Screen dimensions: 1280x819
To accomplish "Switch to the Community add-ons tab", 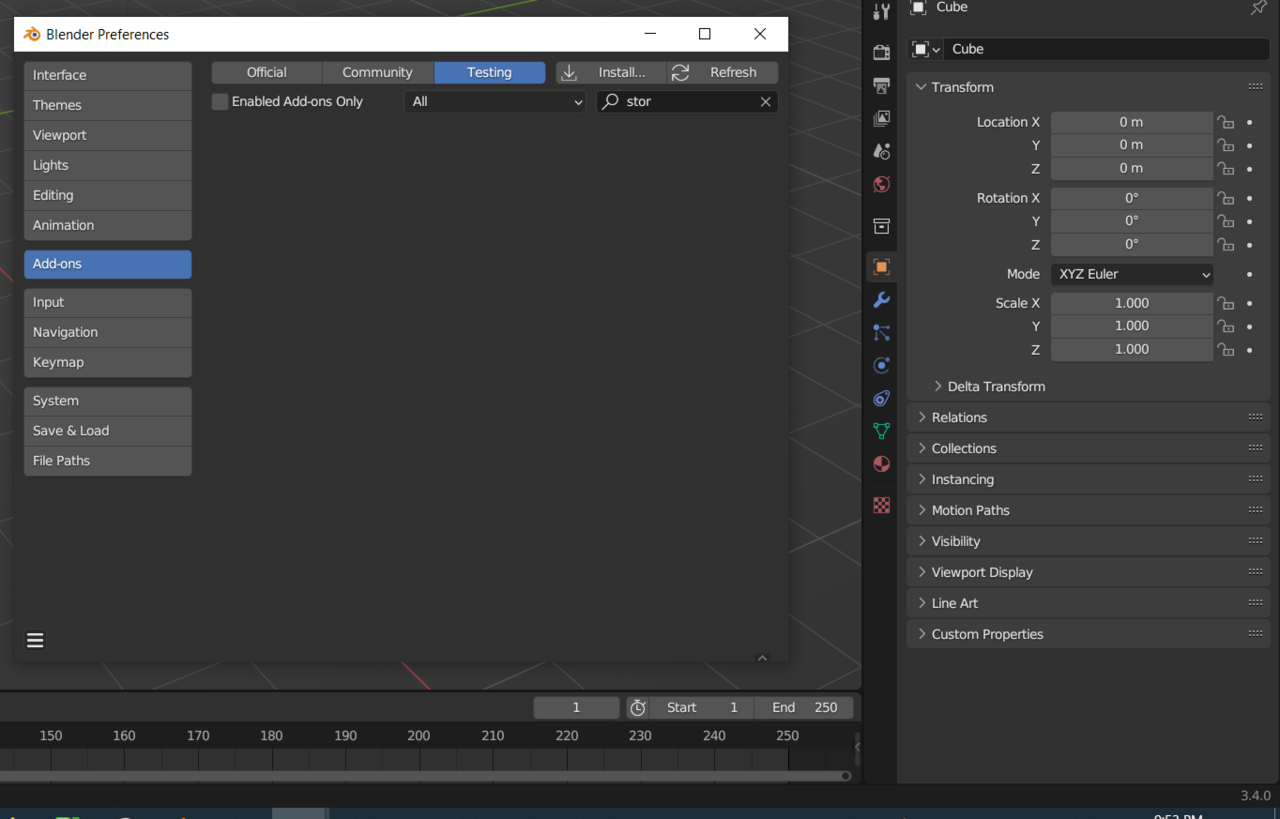I will [378, 72].
